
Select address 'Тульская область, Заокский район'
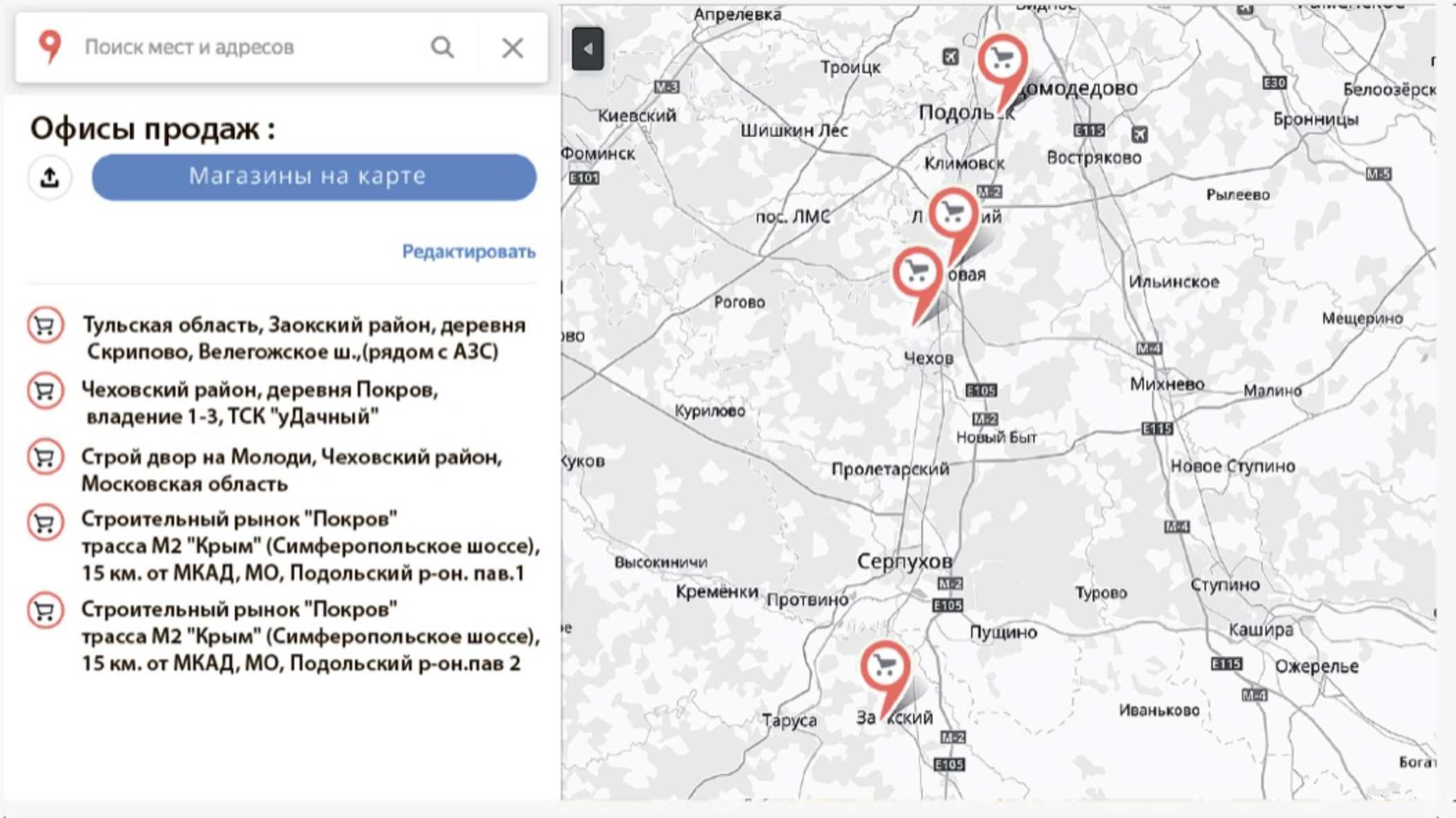tap(304, 338)
